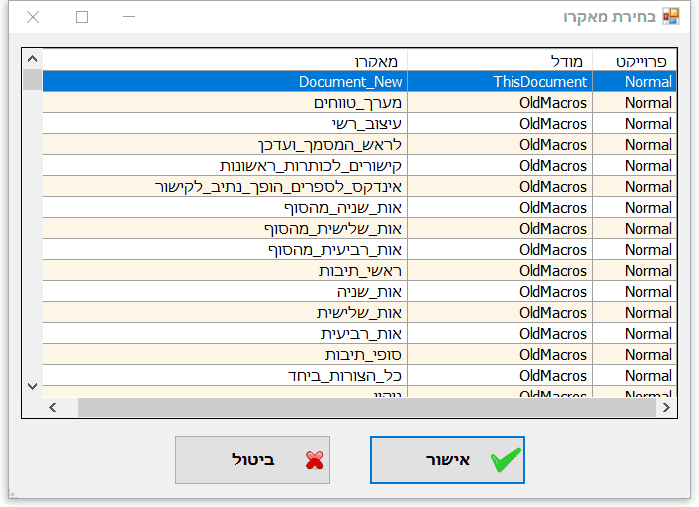Select macro אות_שניה
This screenshot has width=699, height=507.
225,291
